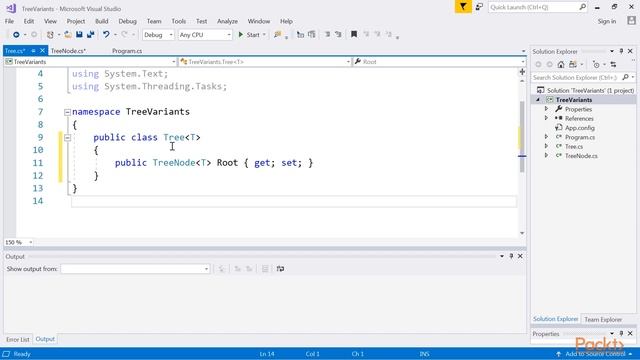Click the Clear All icon in Output panel
Image resolution: width=640 pixels, height=360 pixels.
pyautogui.click(x=265, y=269)
